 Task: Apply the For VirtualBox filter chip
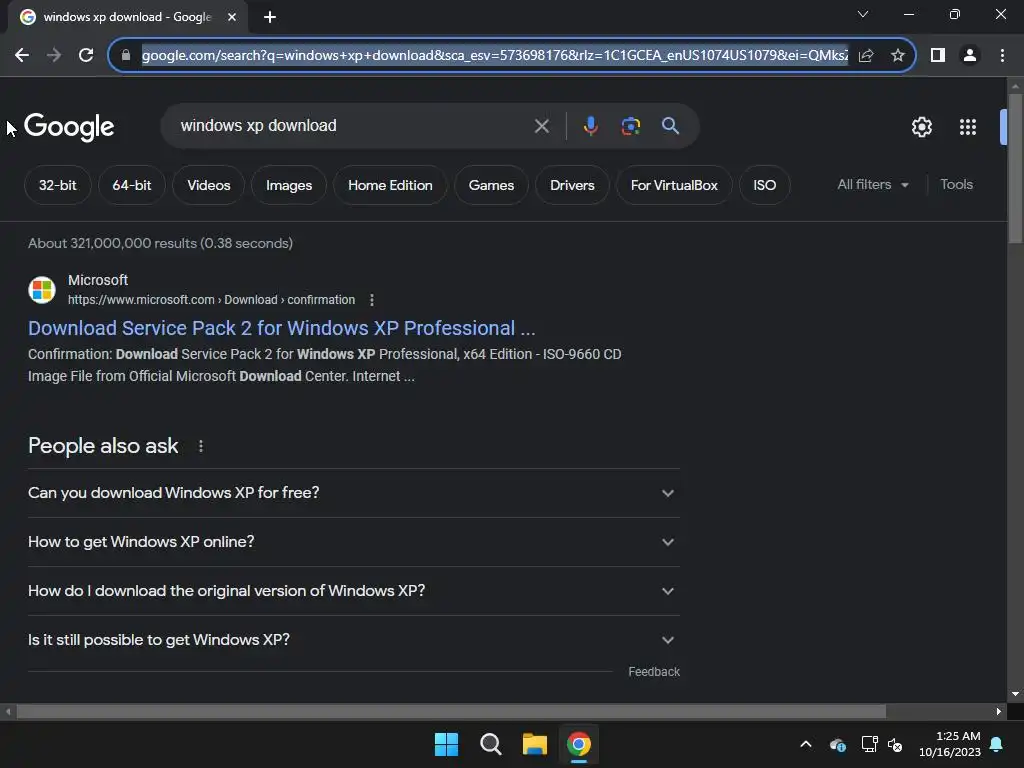[674, 185]
